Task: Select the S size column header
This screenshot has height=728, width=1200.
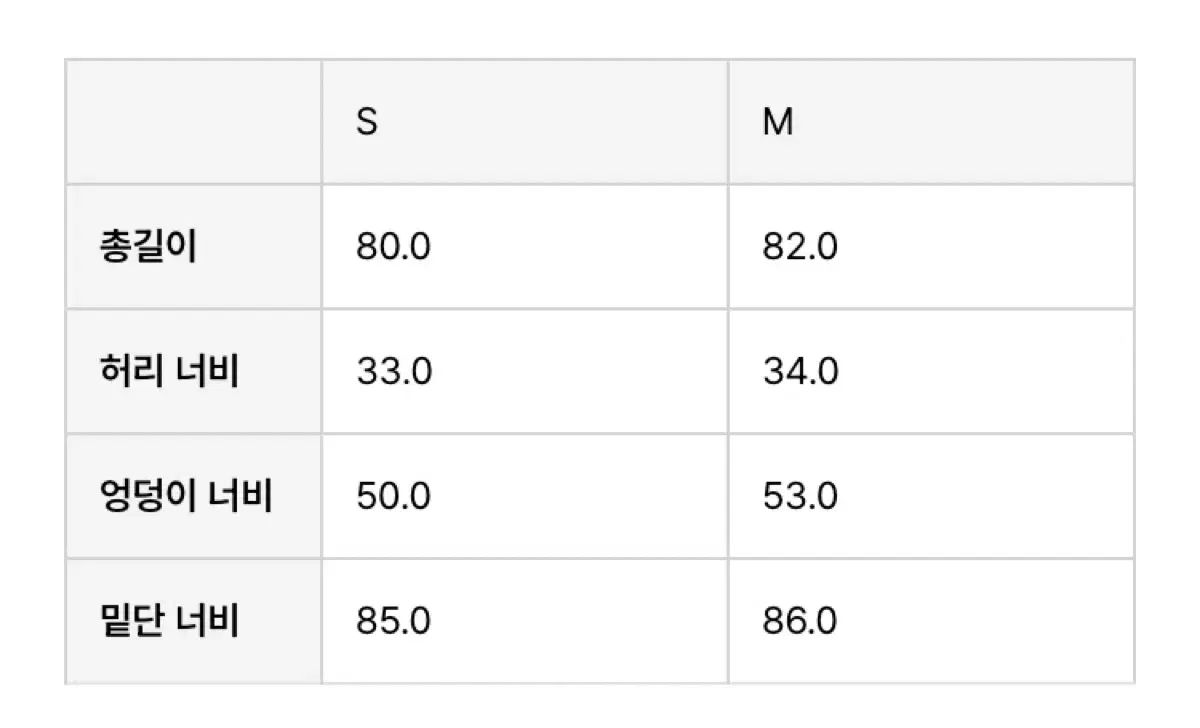Action: click(525, 122)
